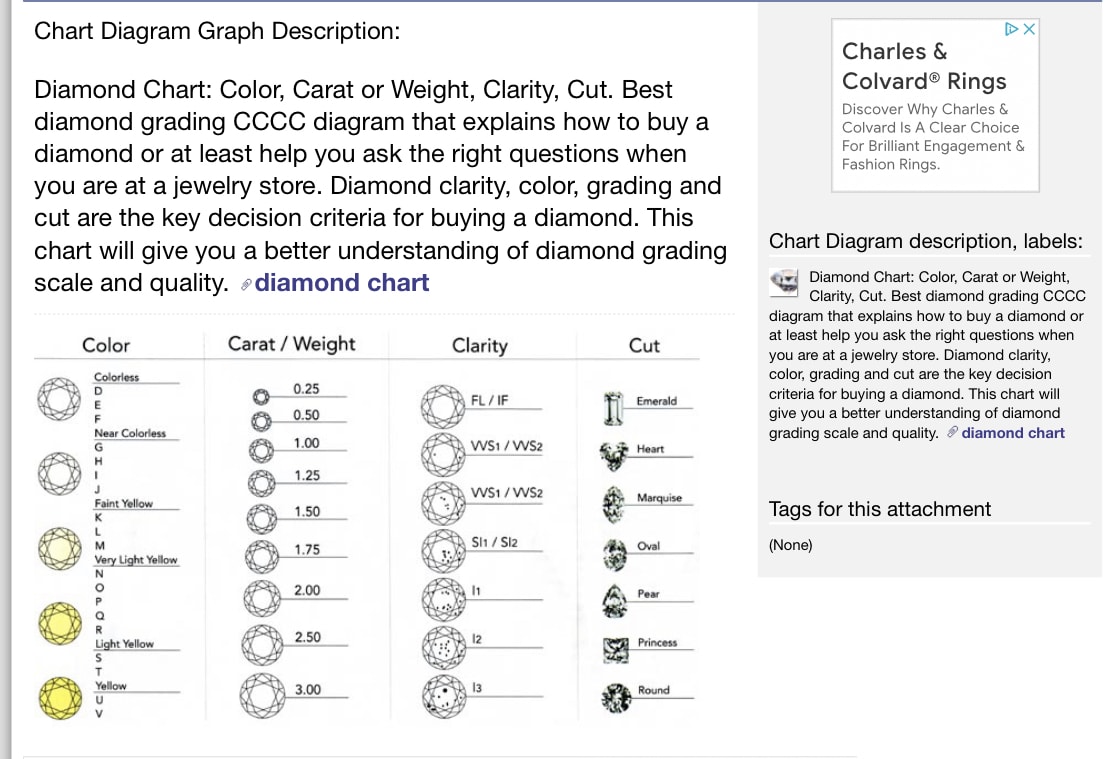Click the paperclip icon beside main 'diamond chart' link

246,284
